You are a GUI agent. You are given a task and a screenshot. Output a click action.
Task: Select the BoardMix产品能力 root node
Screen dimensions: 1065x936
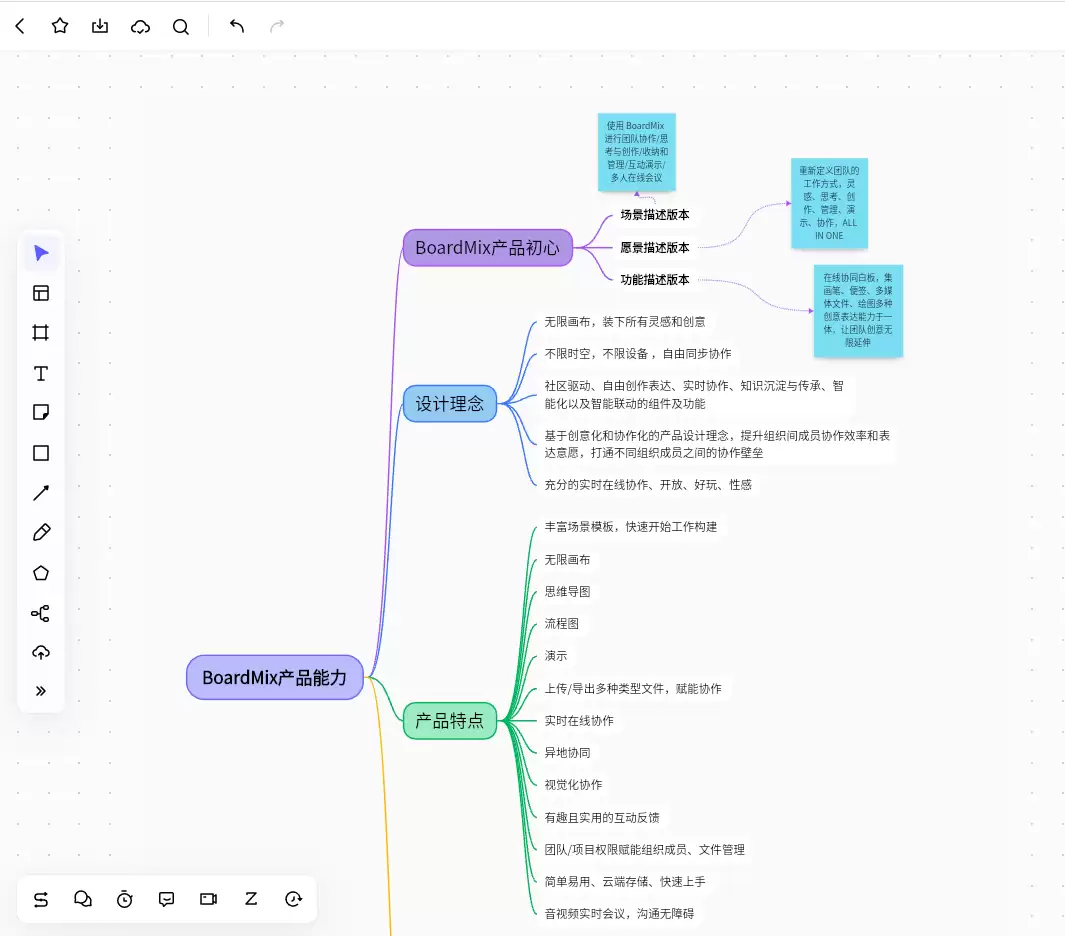[274, 677]
